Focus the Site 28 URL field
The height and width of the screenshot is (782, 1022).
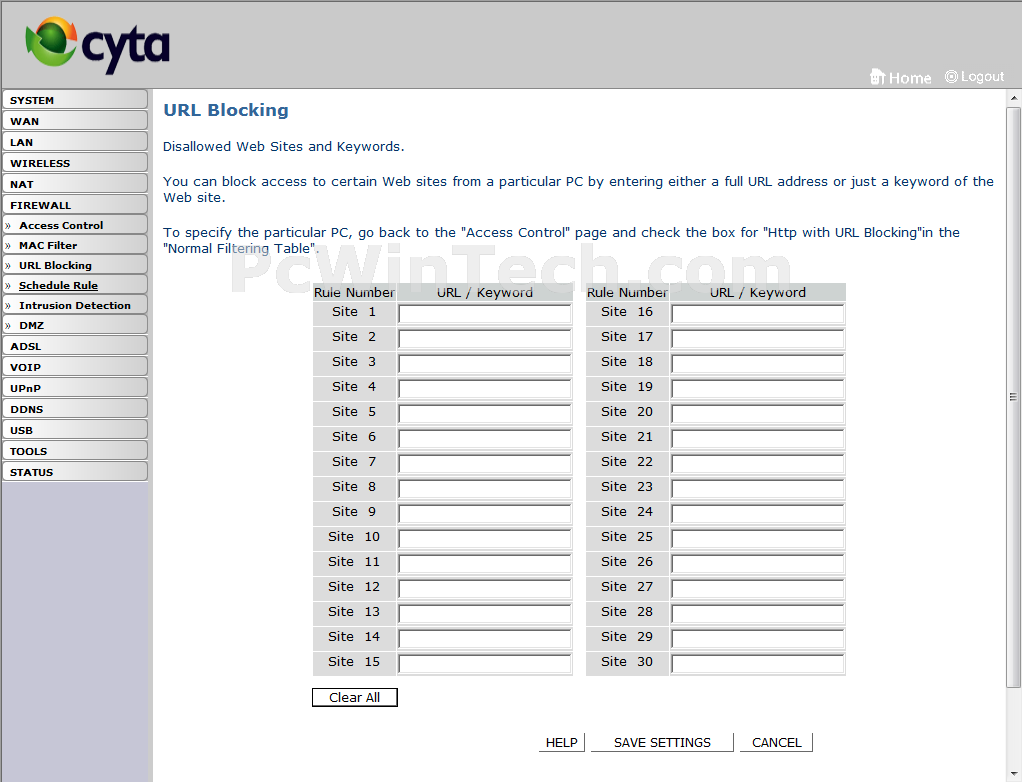[x=758, y=615]
